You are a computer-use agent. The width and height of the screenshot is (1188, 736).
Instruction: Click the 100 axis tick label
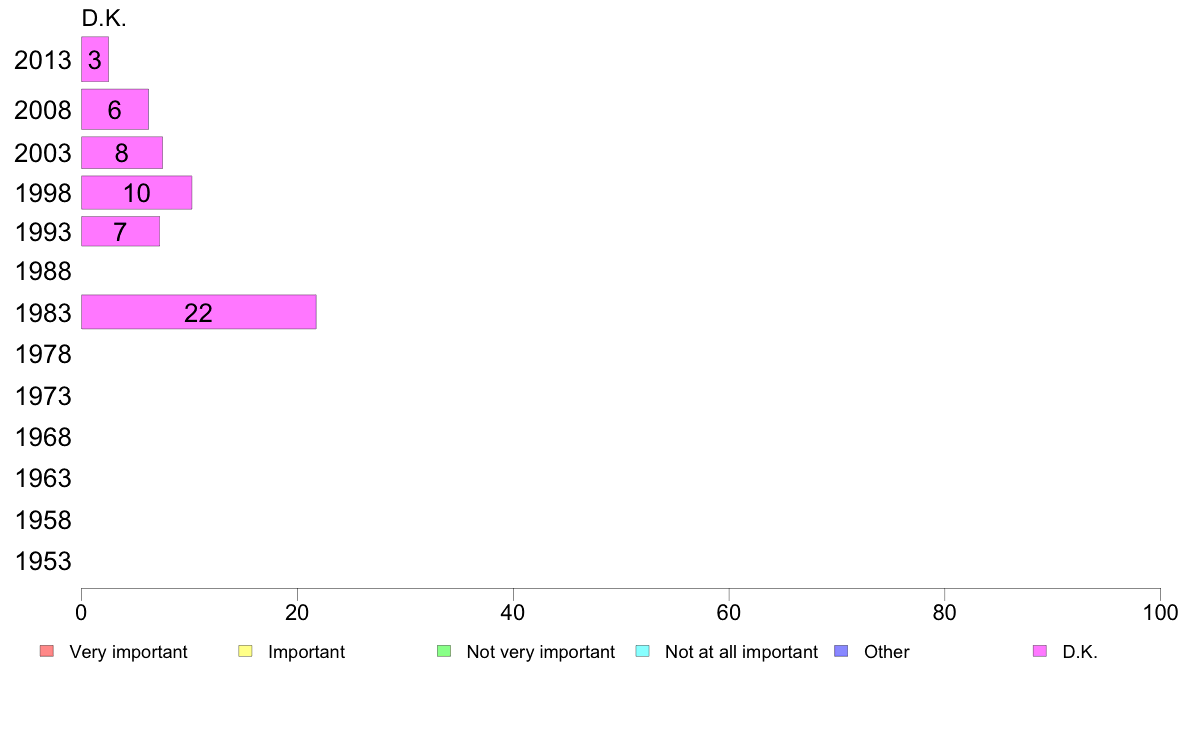pos(1160,612)
